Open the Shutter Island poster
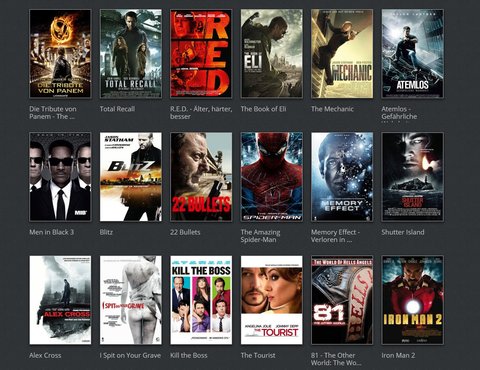The width and height of the screenshot is (480, 370). [x=413, y=177]
